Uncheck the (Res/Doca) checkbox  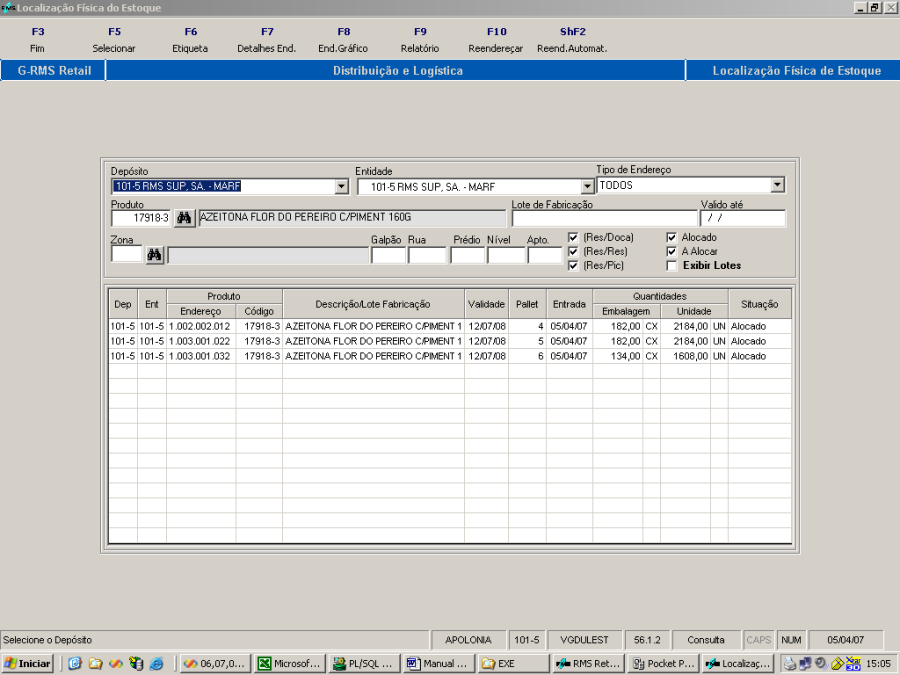pyautogui.click(x=573, y=237)
